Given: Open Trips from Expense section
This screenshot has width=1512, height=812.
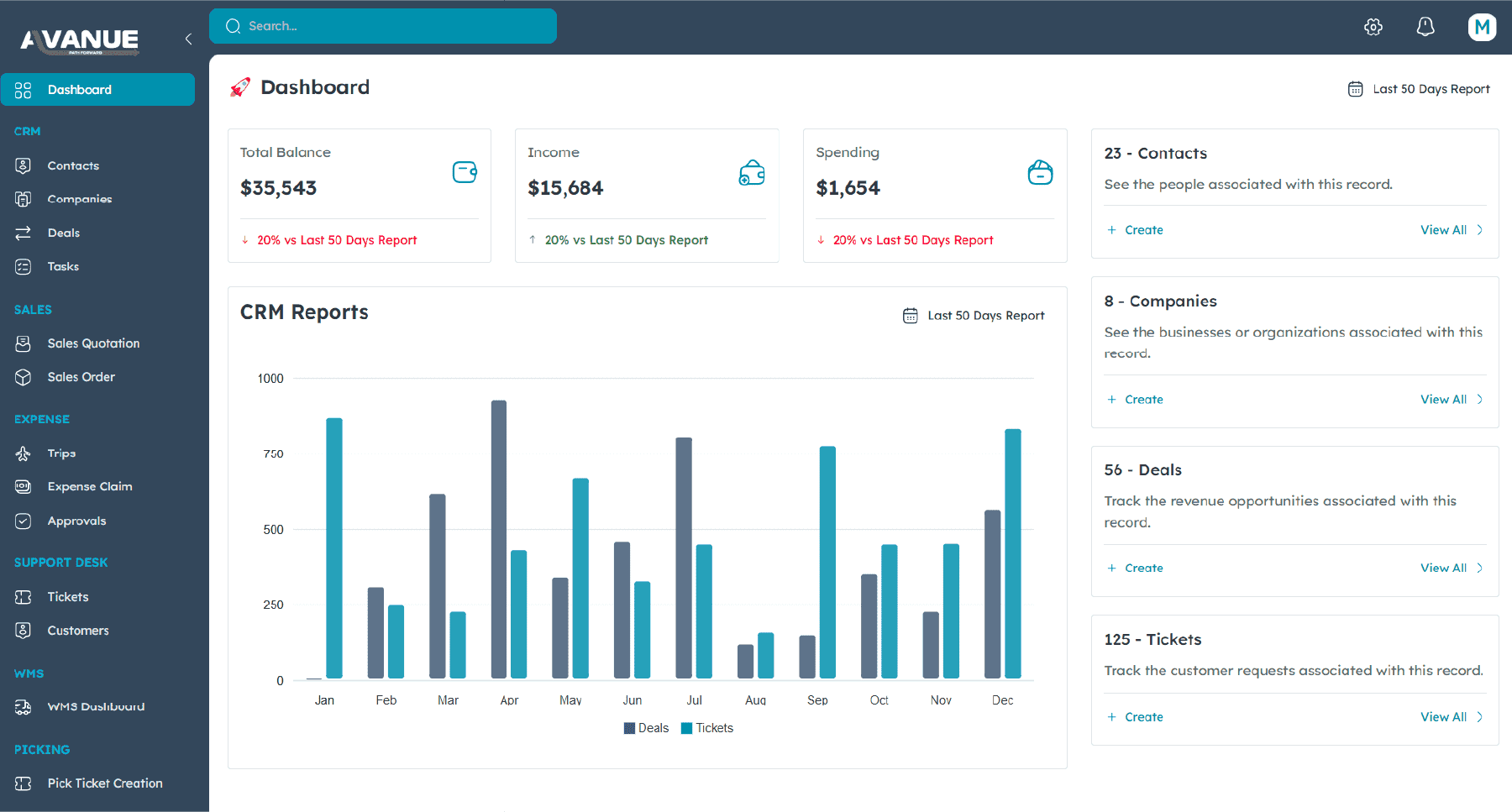Looking at the screenshot, I should pos(61,453).
